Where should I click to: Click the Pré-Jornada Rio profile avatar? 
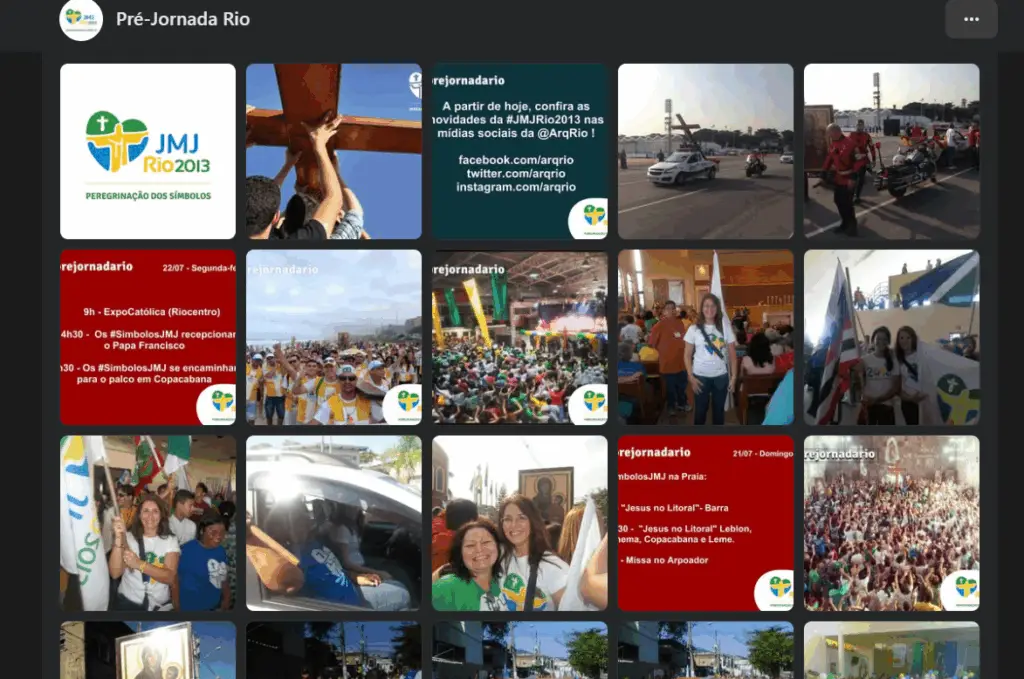[82, 18]
